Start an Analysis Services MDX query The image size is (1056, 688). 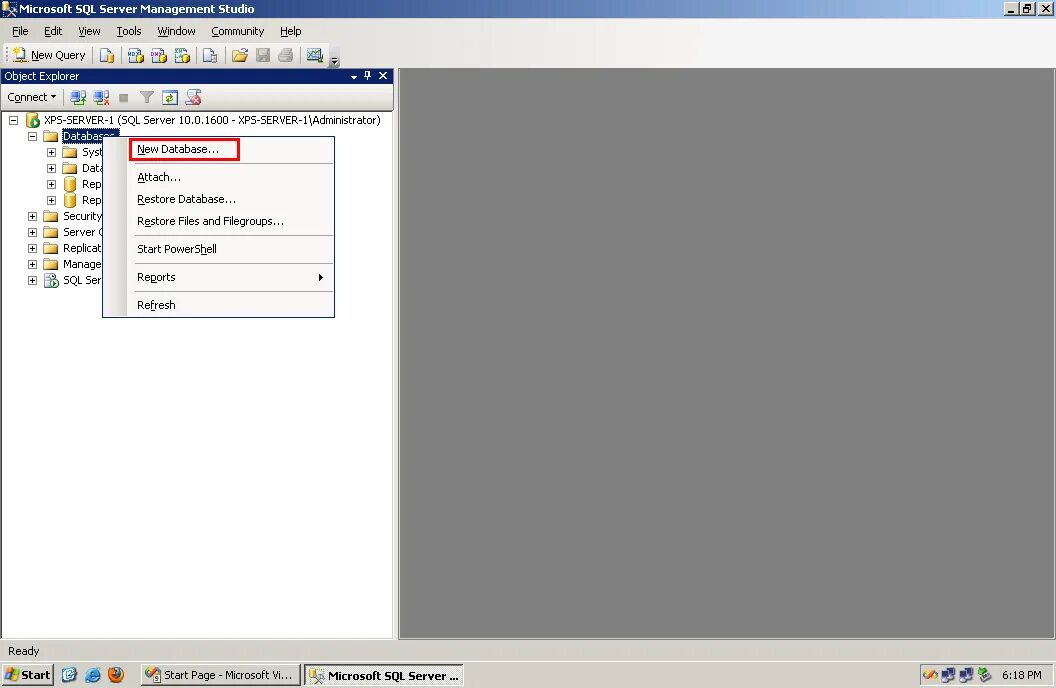click(135, 55)
